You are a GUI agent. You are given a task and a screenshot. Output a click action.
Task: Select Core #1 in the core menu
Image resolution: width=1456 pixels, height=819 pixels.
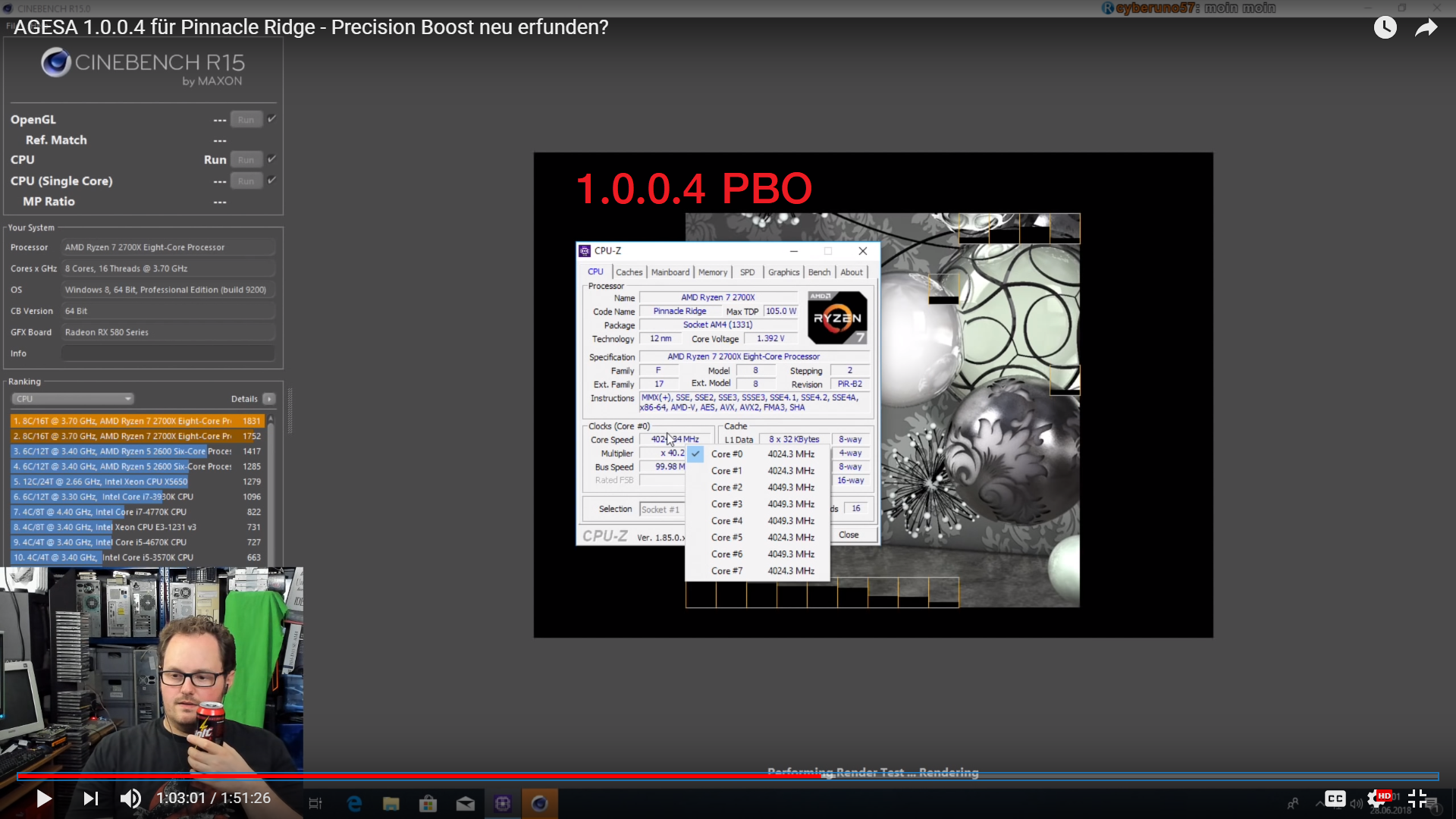tap(758, 471)
